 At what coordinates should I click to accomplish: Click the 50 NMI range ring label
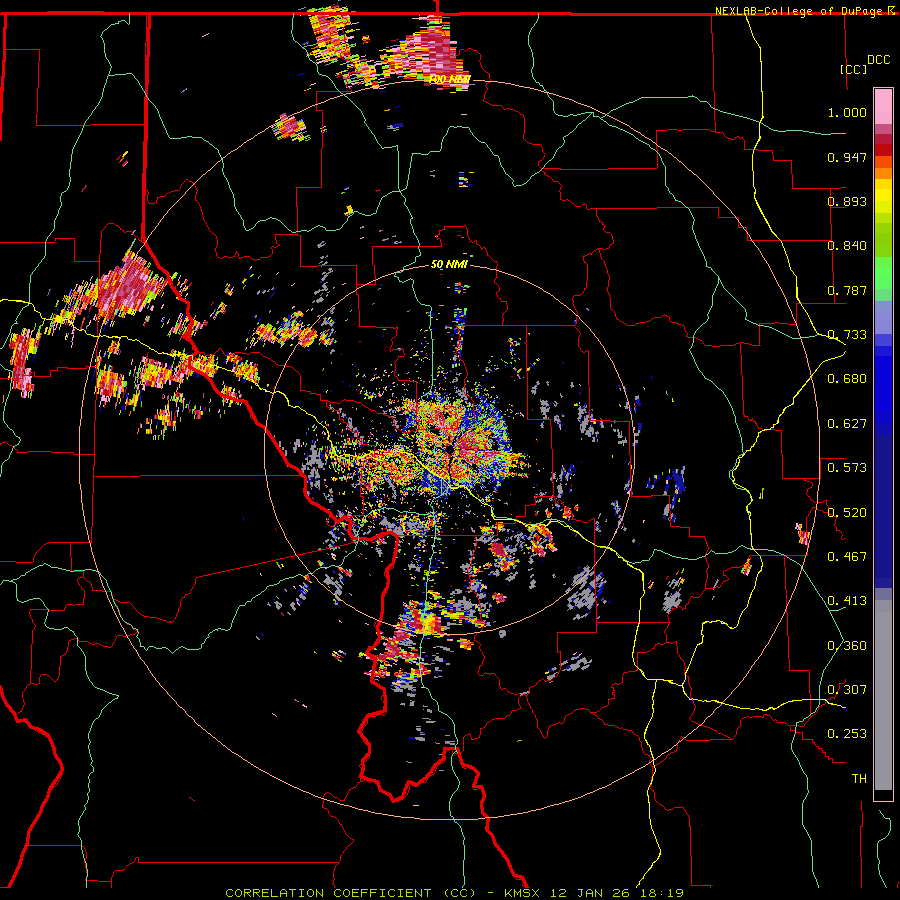point(449,265)
